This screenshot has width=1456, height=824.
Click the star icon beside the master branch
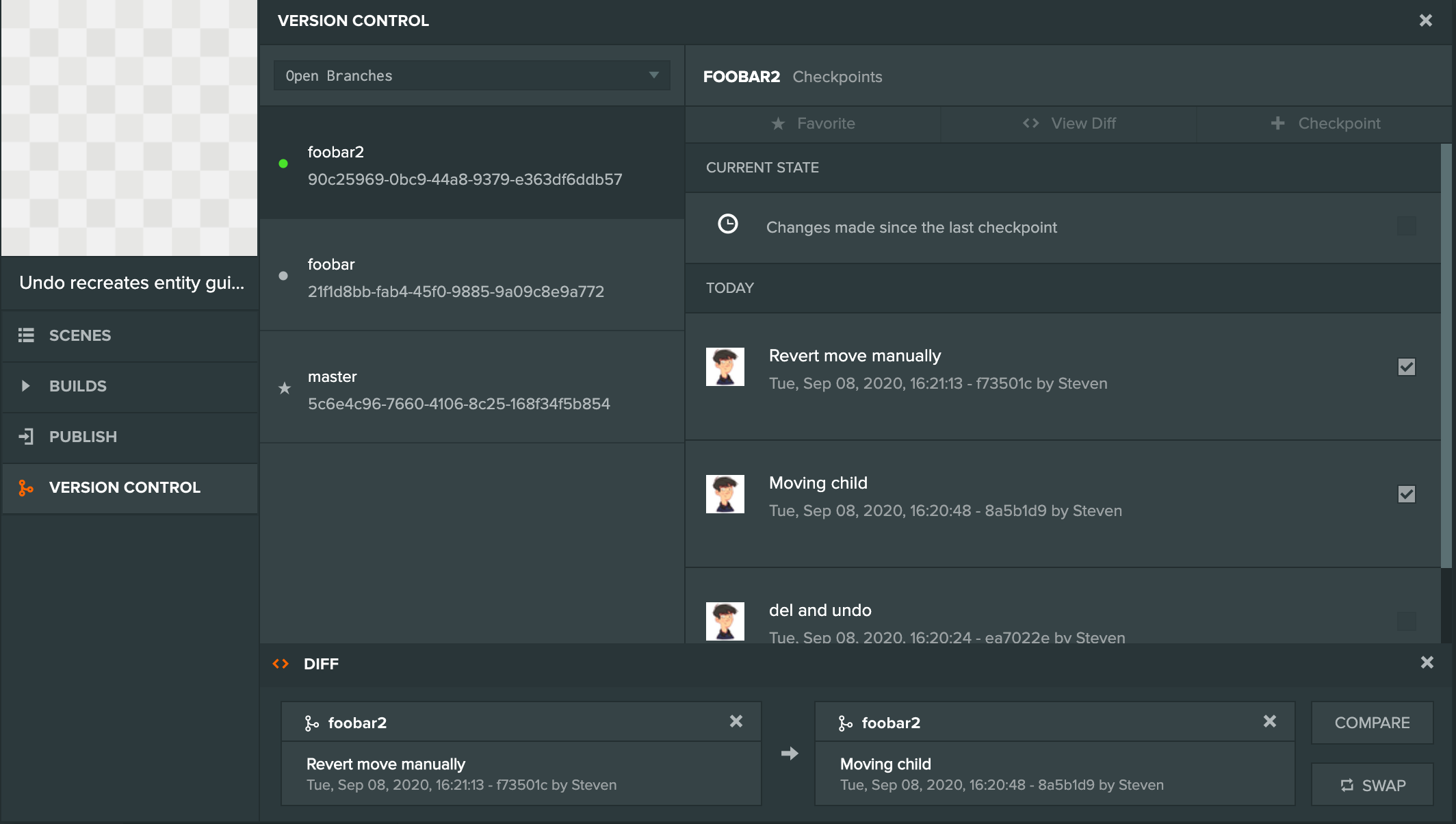(284, 389)
